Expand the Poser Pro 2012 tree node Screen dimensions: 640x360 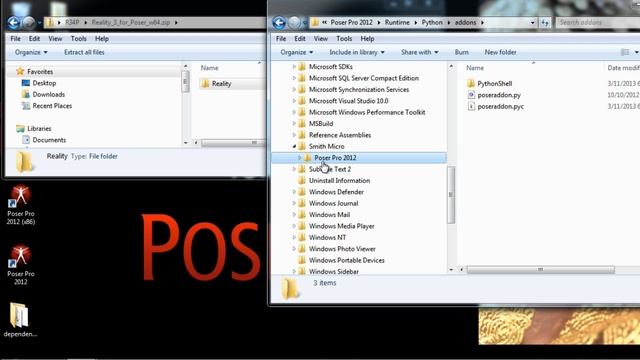click(300, 158)
